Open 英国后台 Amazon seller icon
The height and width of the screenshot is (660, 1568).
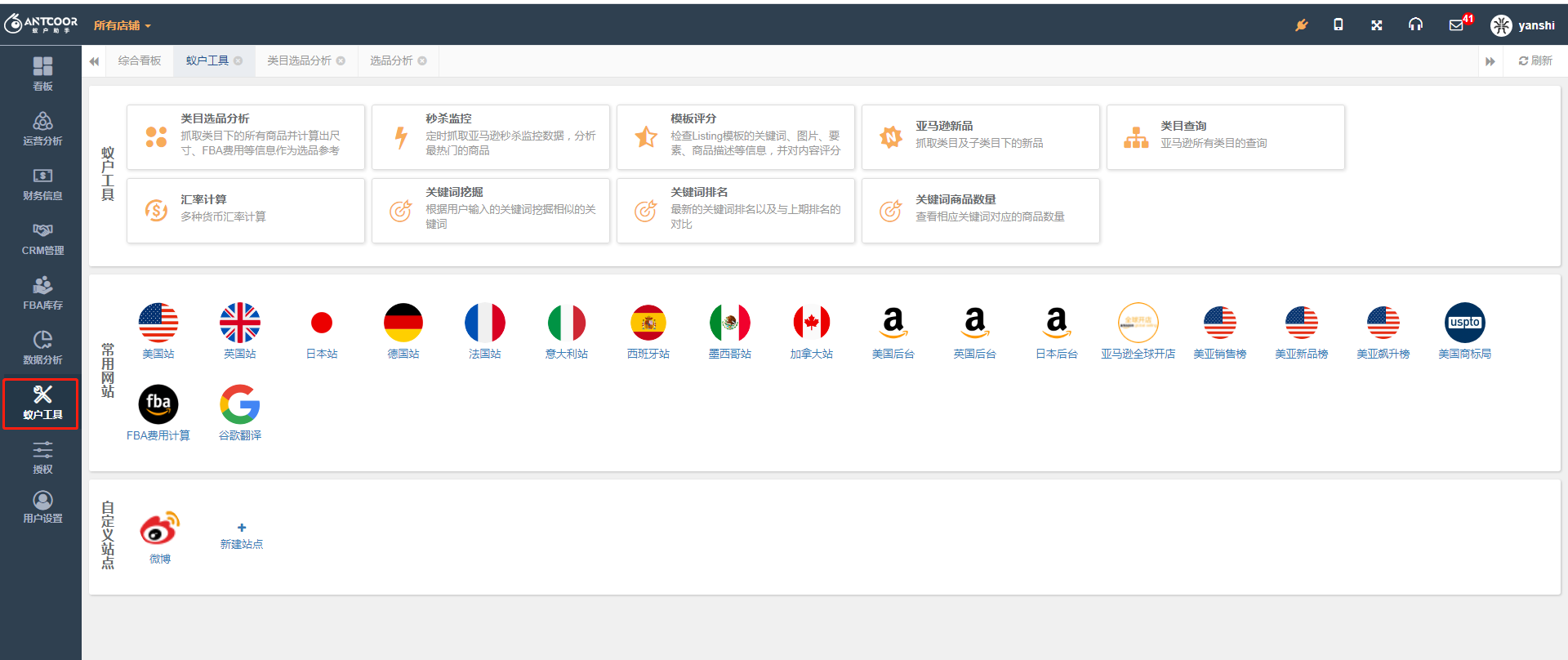(x=975, y=323)
